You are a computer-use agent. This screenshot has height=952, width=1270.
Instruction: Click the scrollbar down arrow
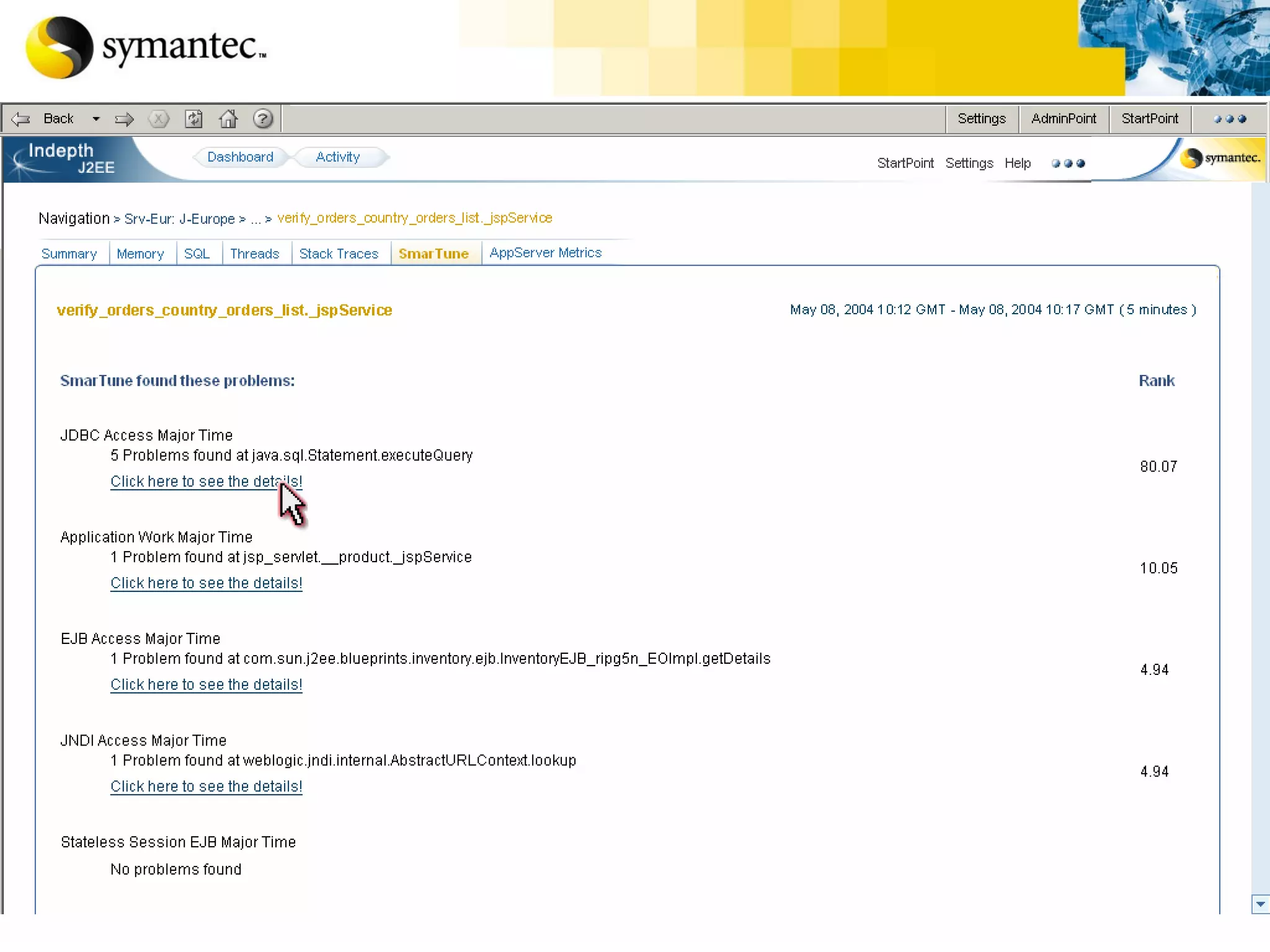point(1260,904)
